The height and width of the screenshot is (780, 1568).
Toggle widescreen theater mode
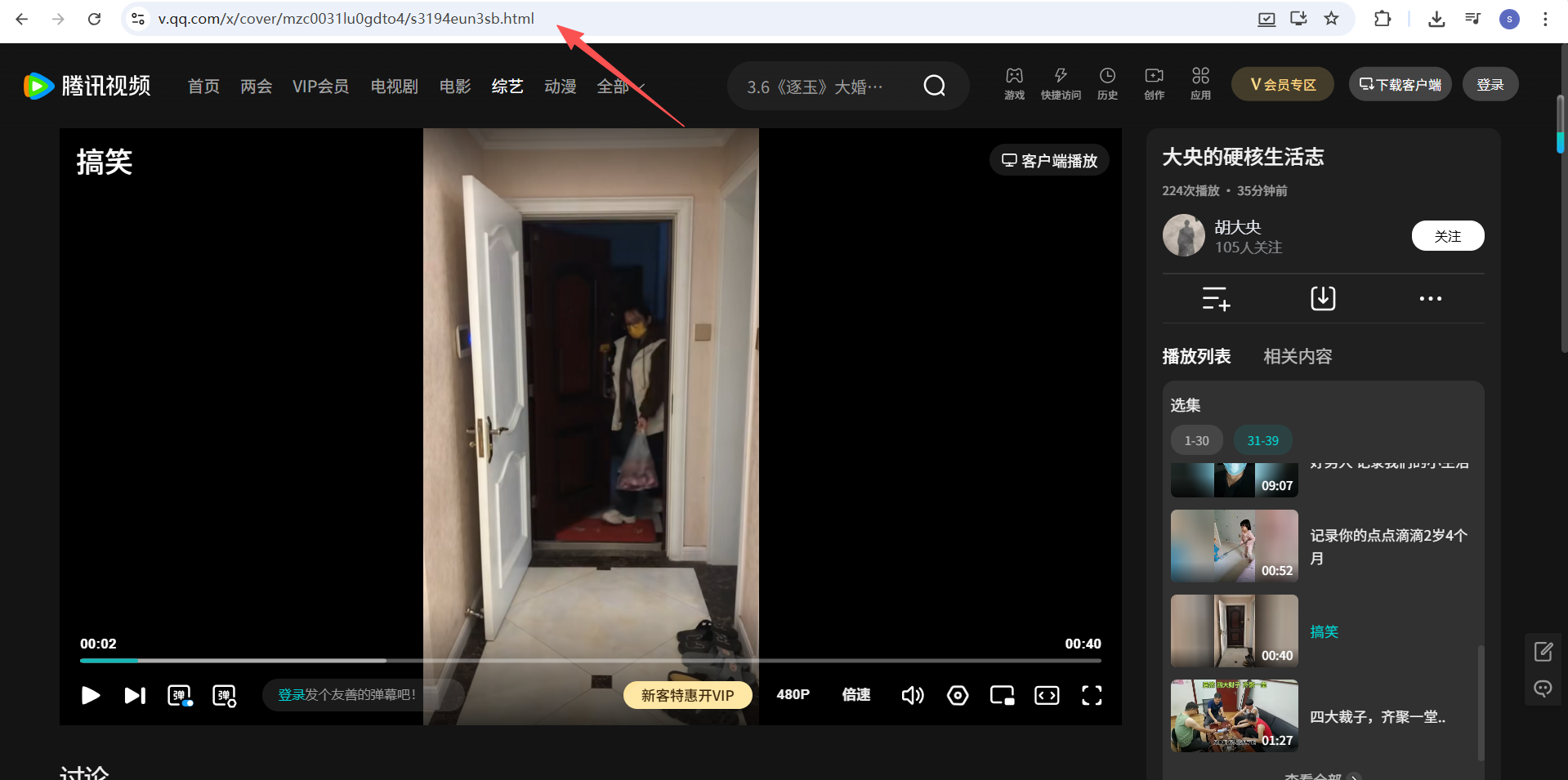(1047, 695)
